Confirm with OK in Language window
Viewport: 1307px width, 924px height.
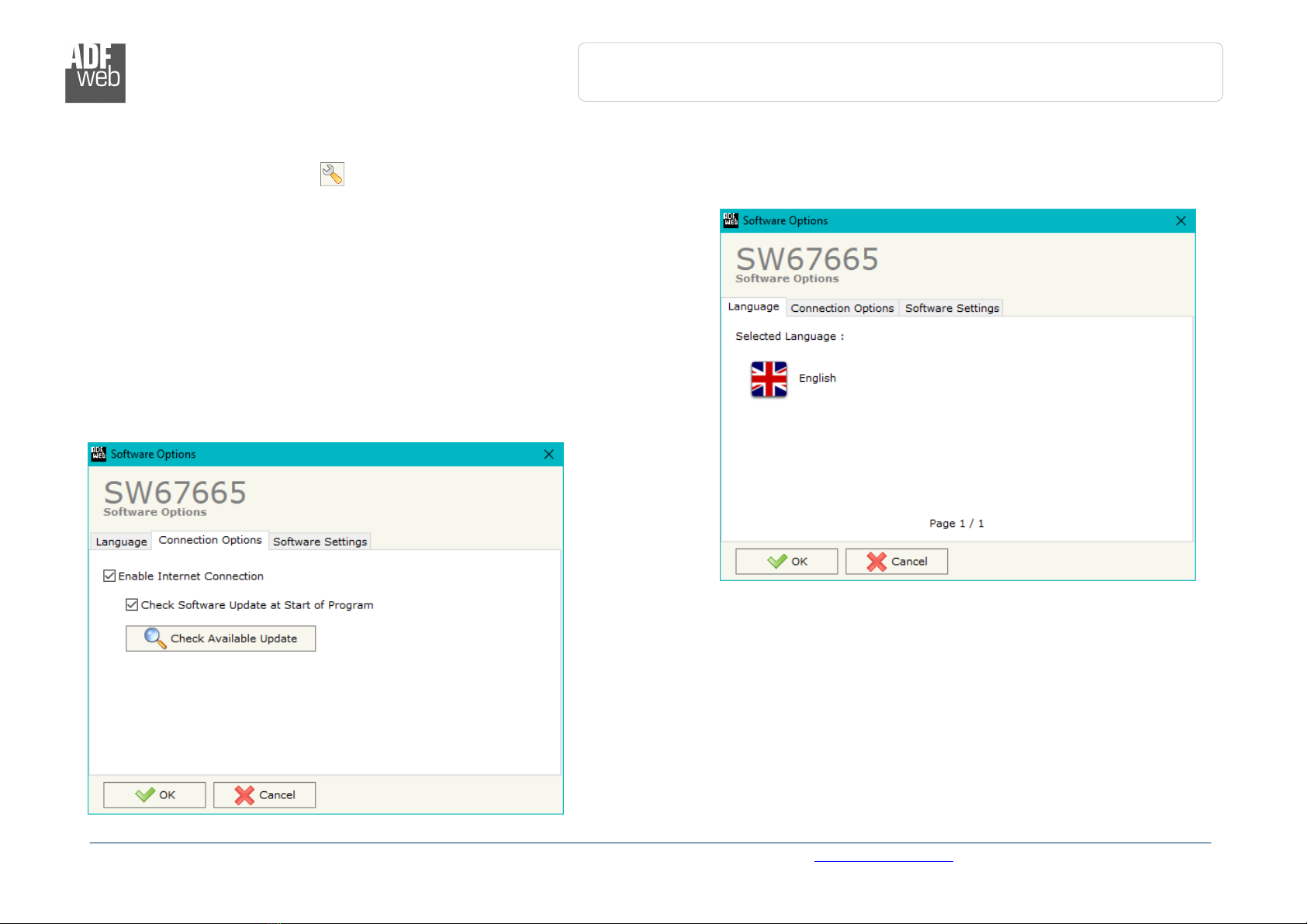pos(787,561)
